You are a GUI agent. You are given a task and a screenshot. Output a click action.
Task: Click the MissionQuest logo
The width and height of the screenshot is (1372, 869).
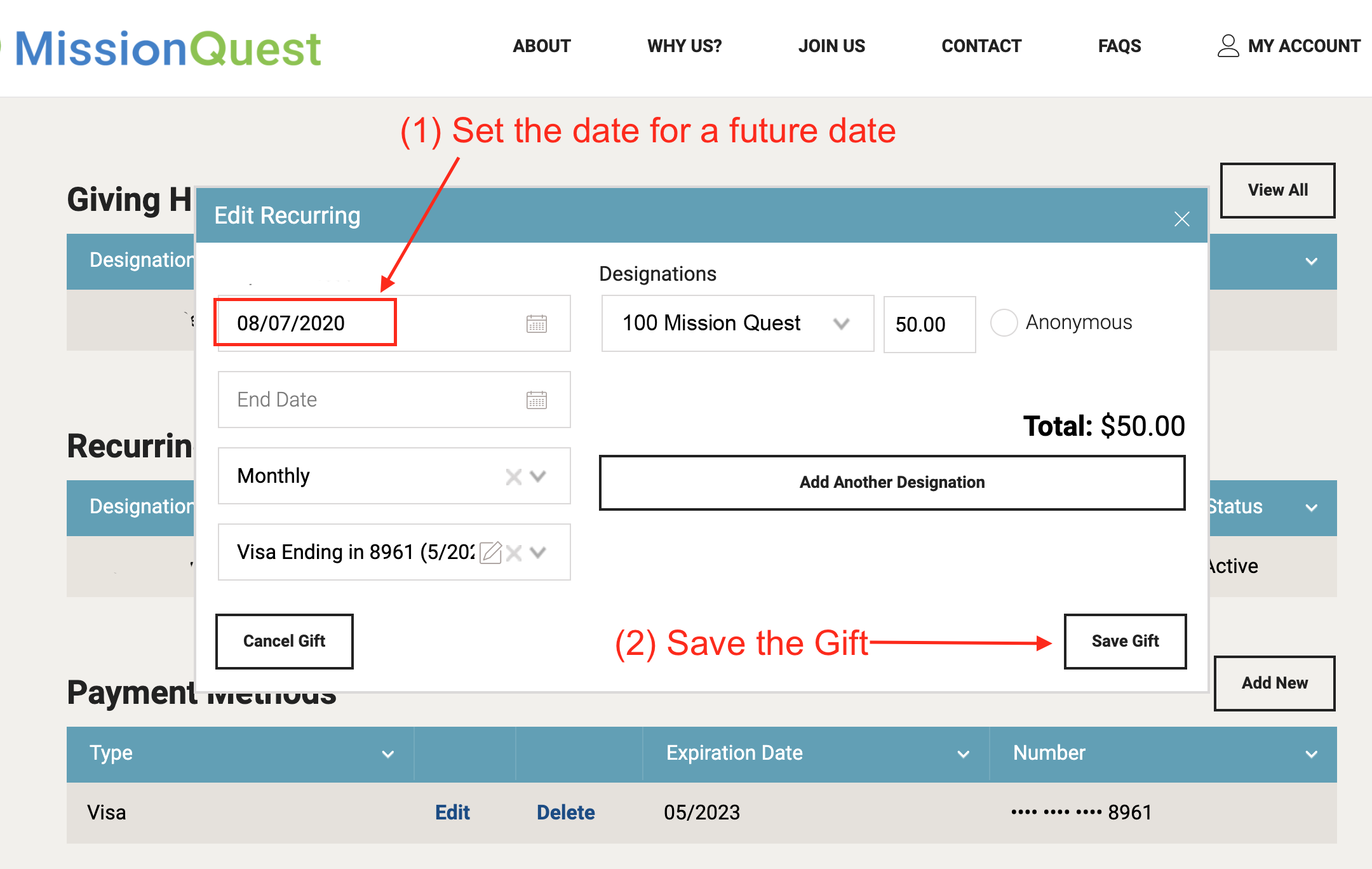[x=167, y=49]
